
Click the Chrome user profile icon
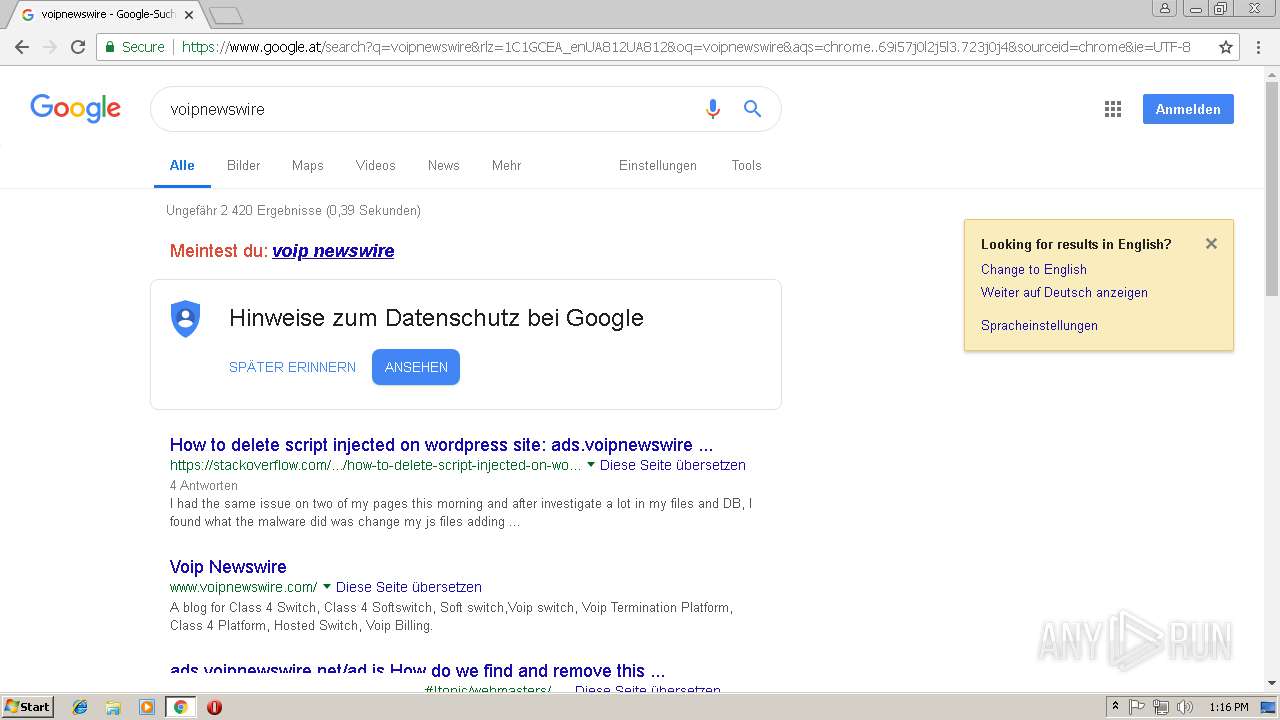coord(1164,8)
